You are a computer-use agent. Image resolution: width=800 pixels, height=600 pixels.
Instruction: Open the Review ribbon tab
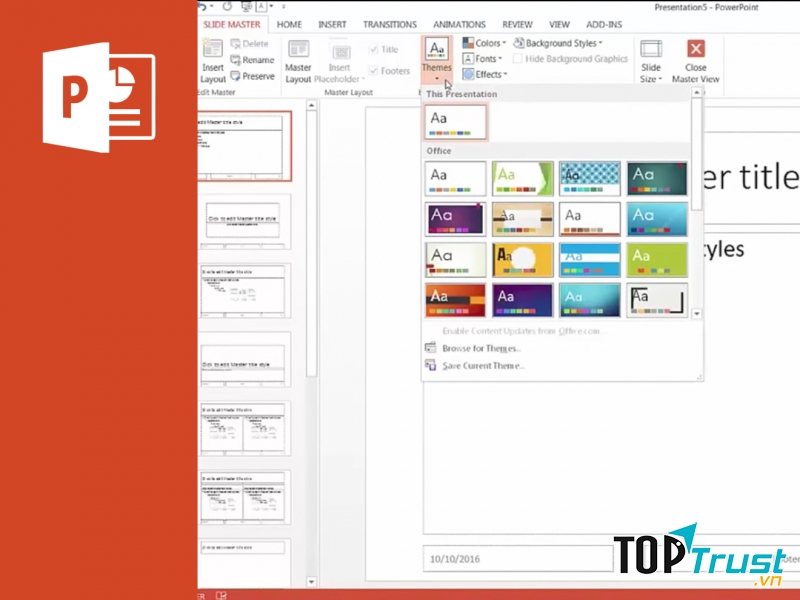point(517,24)
